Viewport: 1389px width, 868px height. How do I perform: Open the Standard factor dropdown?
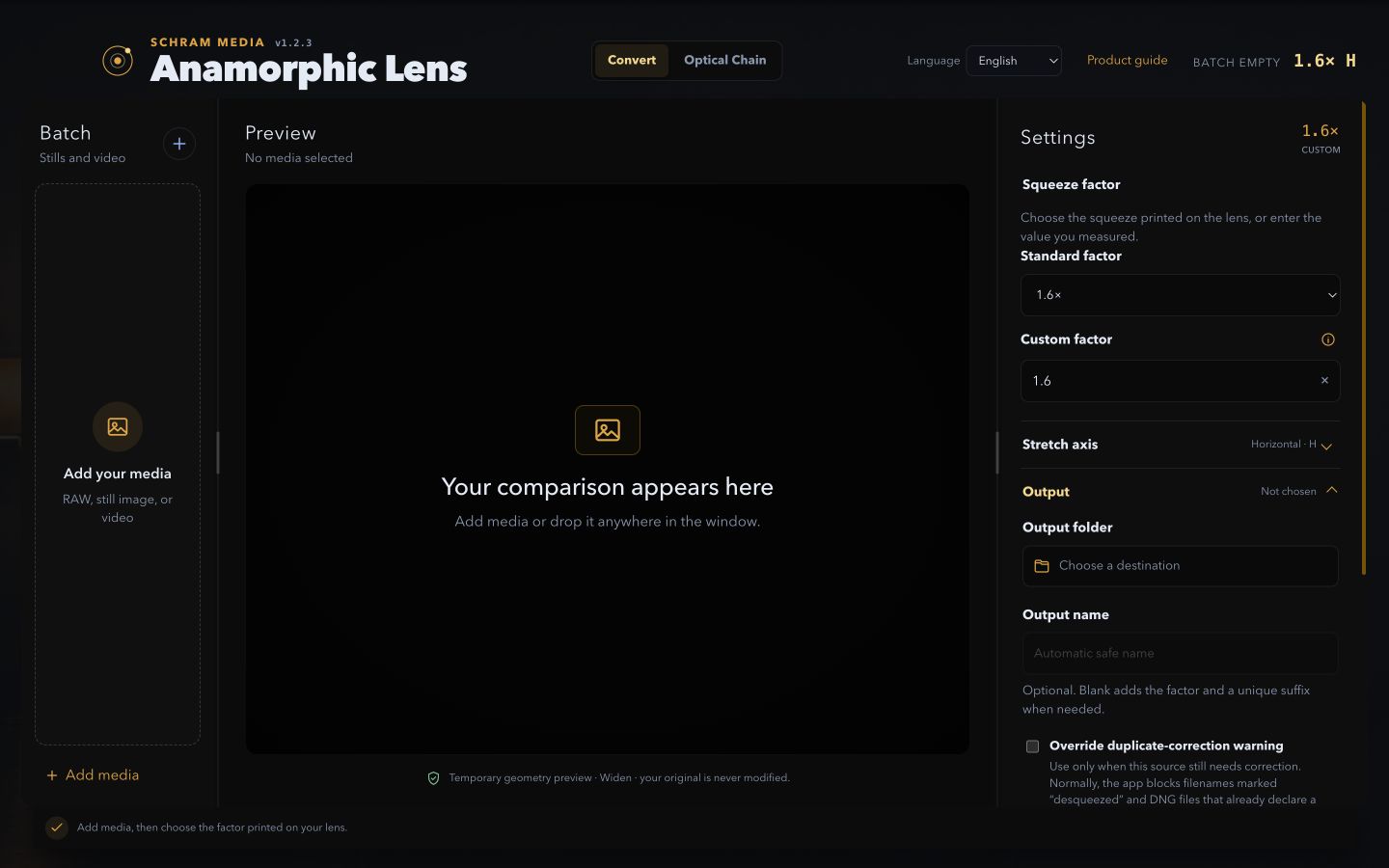1181,295
